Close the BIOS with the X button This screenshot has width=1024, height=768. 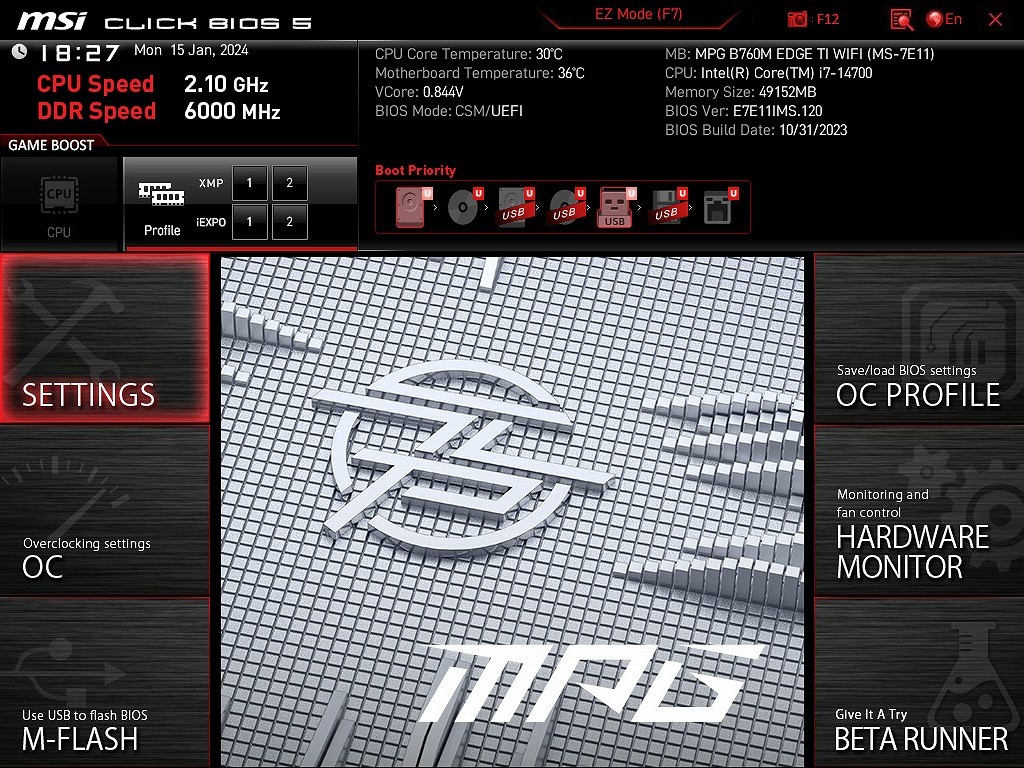(x=995, y=20)
